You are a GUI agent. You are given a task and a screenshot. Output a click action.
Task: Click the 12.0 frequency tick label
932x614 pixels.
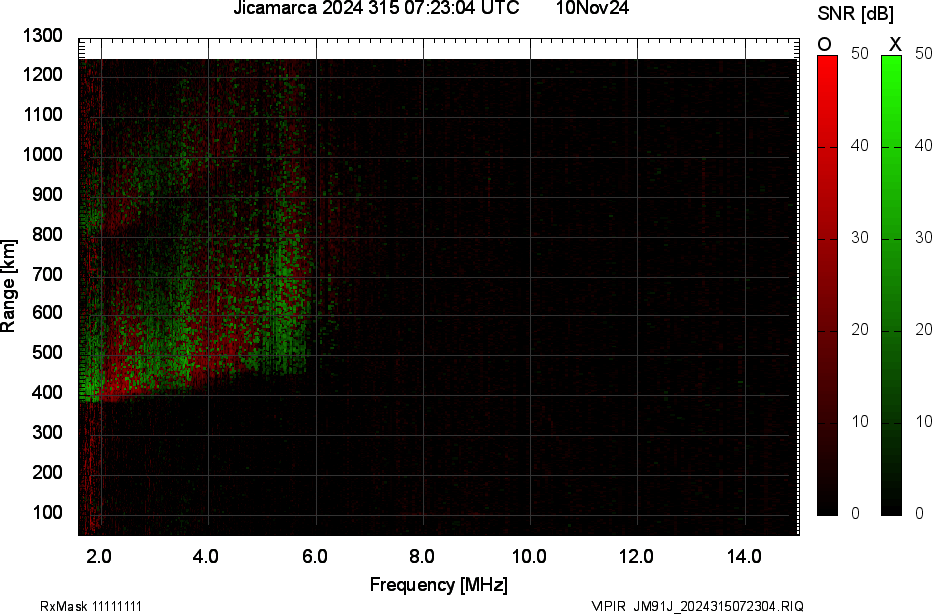point(636,556)
